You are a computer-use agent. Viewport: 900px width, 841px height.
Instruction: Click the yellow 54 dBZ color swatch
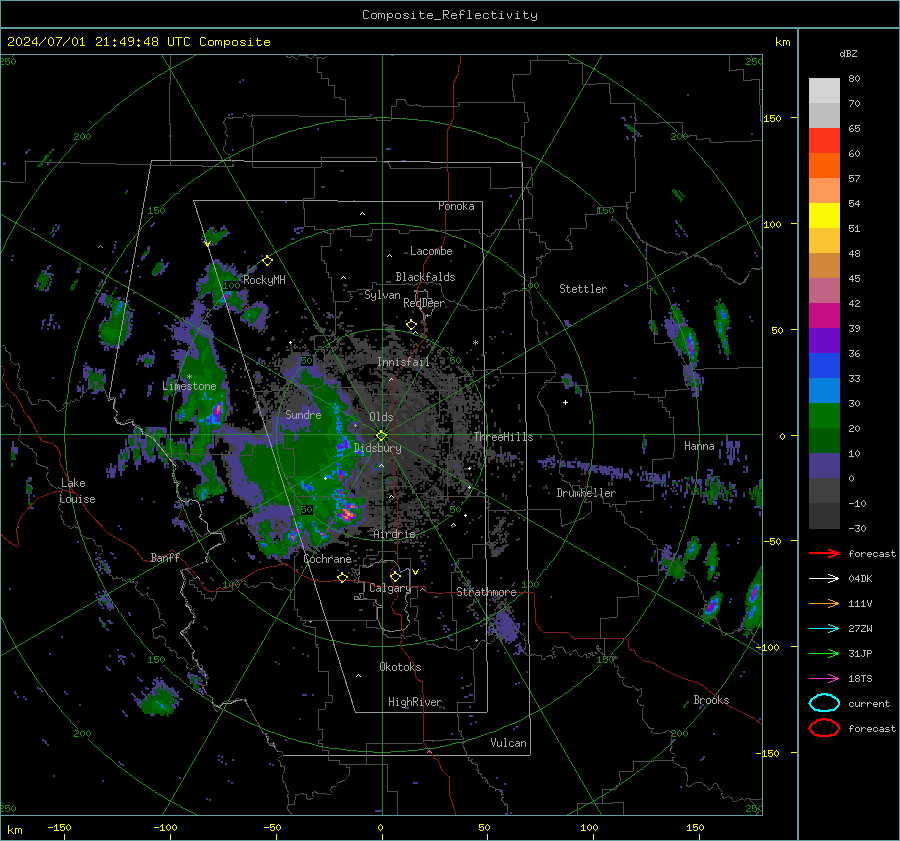(x=824, y=215)
